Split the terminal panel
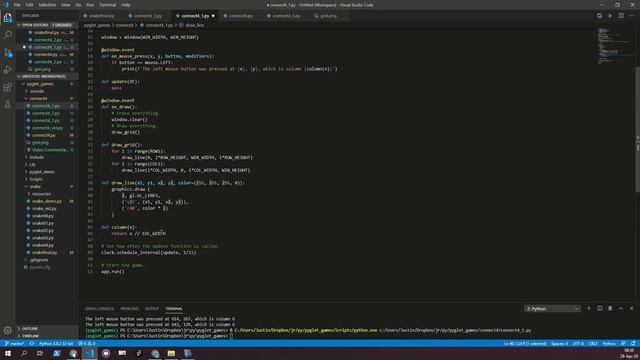Viewport: 640px width, 360px height. (600, 309)
